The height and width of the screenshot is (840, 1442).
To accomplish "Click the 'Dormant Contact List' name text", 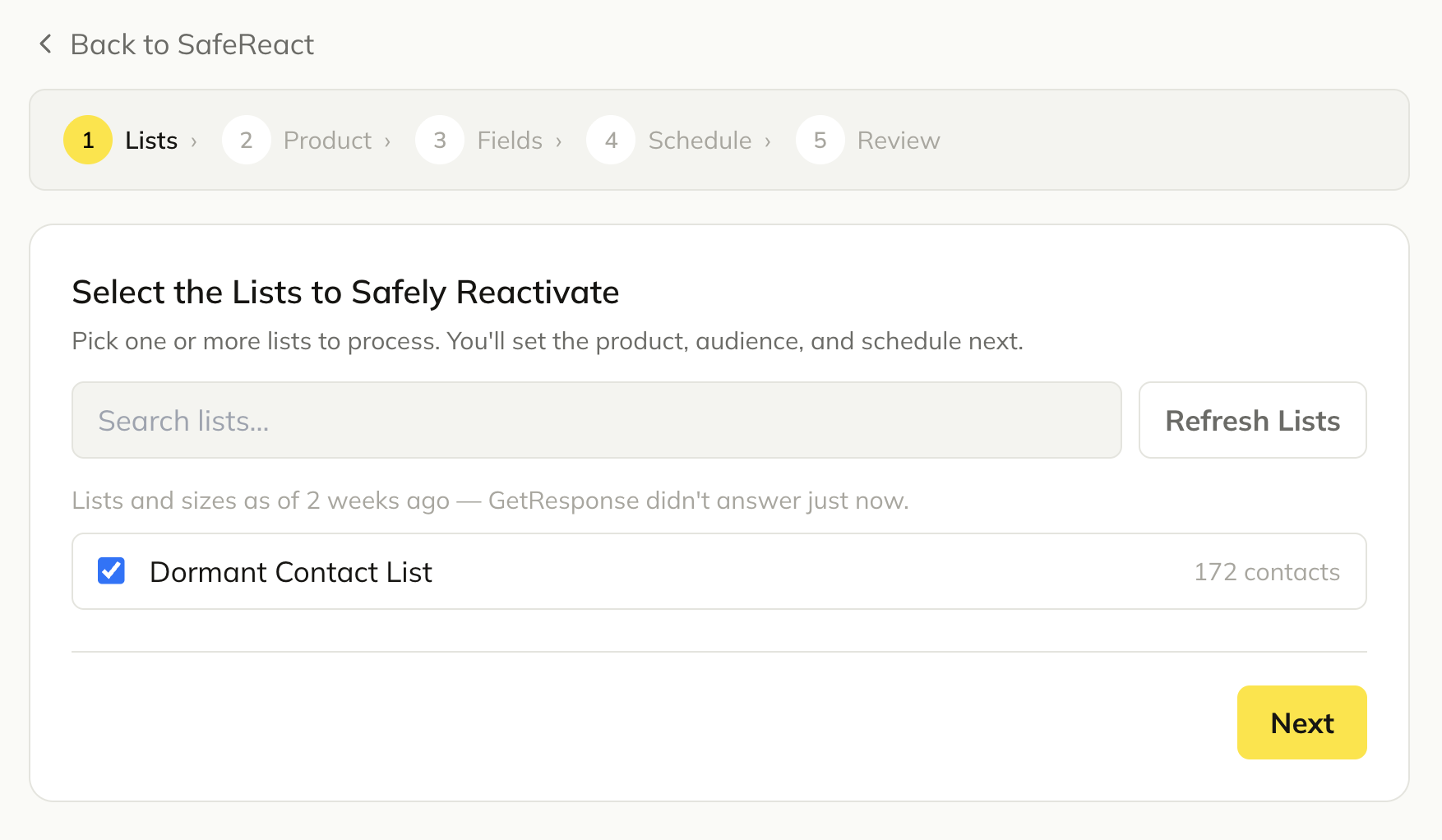I will [291, 572].
